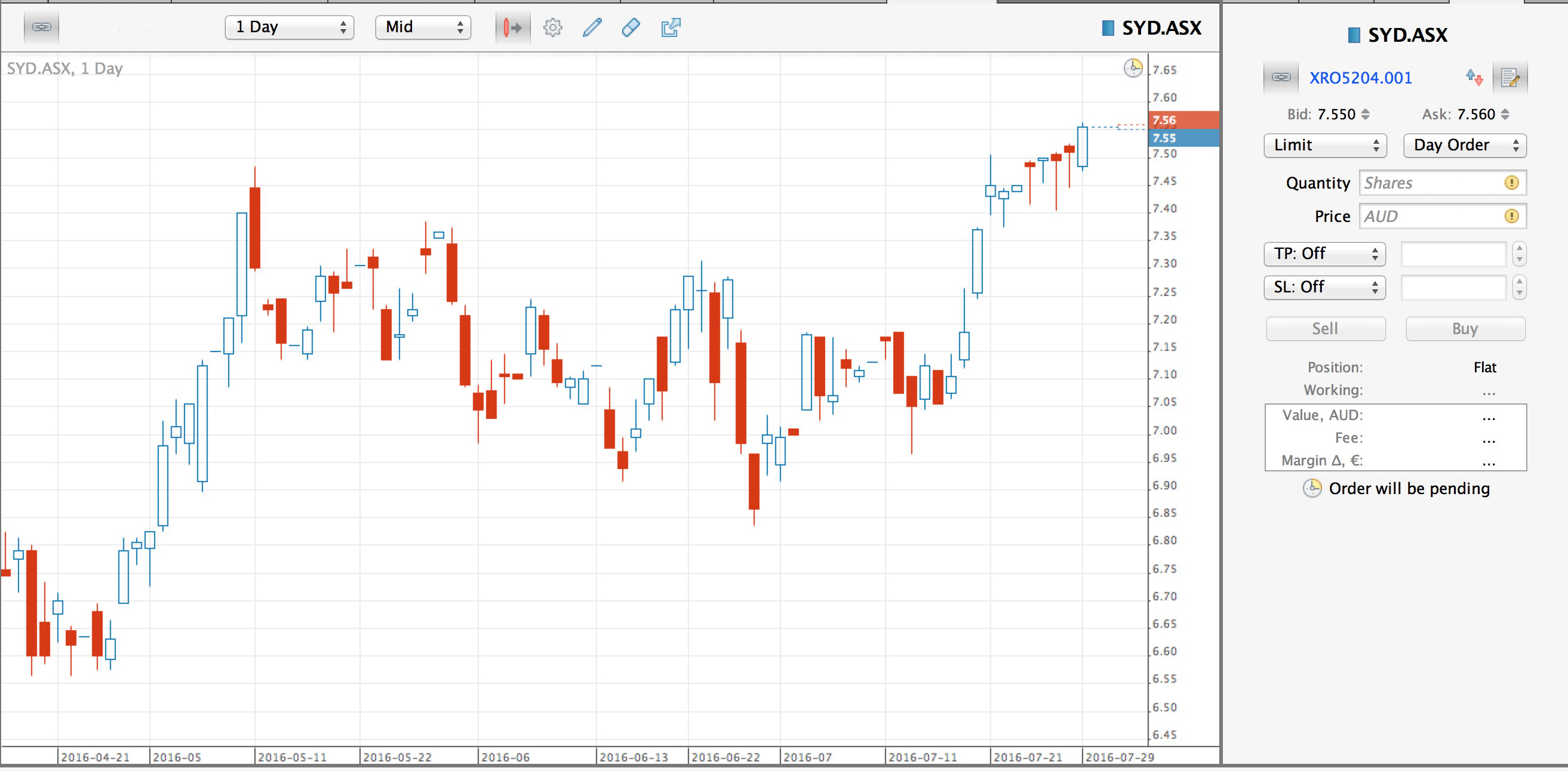Expand the Day Order duration dropdown
The height and width of the screenshot is (771, 1568).
click(1465, 146)
